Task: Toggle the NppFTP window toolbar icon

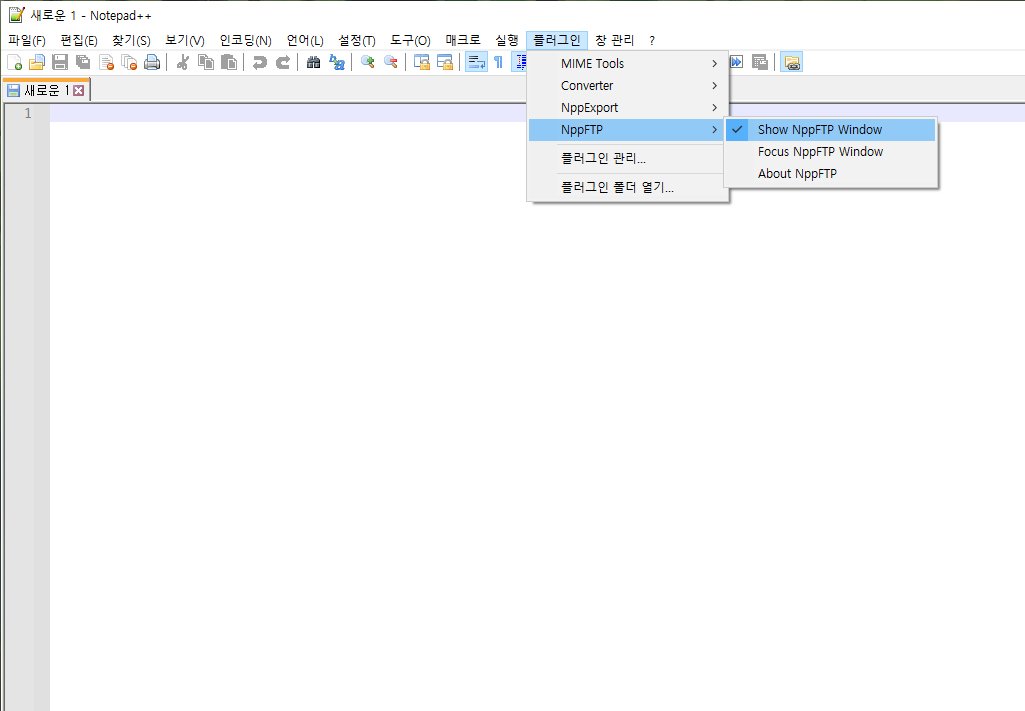Action: click(x=792, y=63)
